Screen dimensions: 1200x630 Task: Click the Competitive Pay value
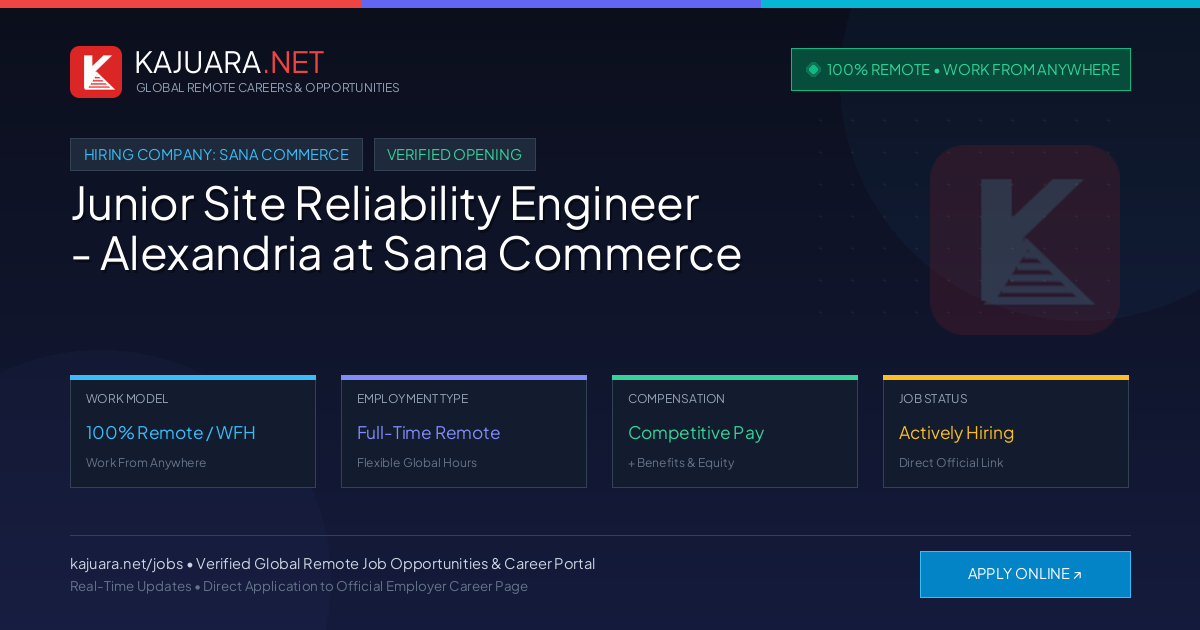[x=696, y=433]
